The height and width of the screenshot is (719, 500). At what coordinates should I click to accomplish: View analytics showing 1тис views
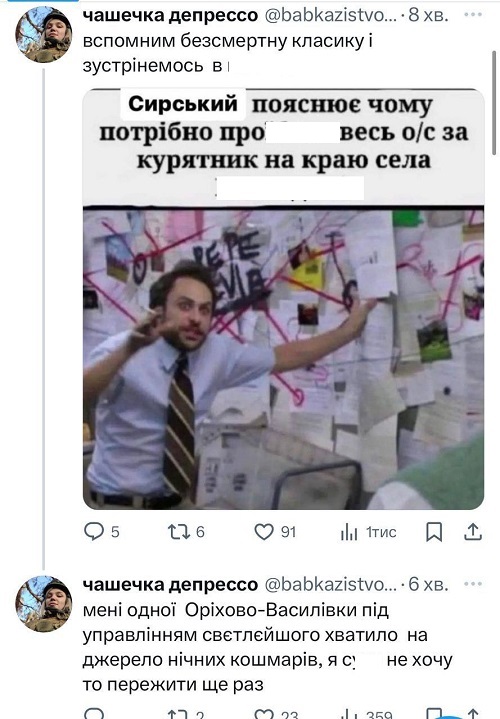click(349, 532)
